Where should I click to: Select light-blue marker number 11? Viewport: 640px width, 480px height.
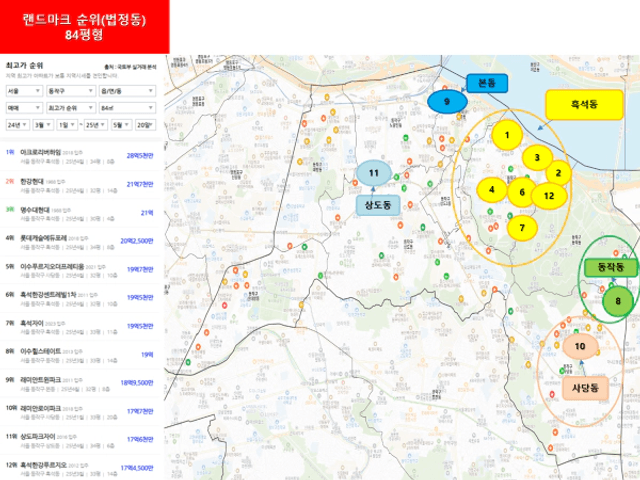[374, 173]
